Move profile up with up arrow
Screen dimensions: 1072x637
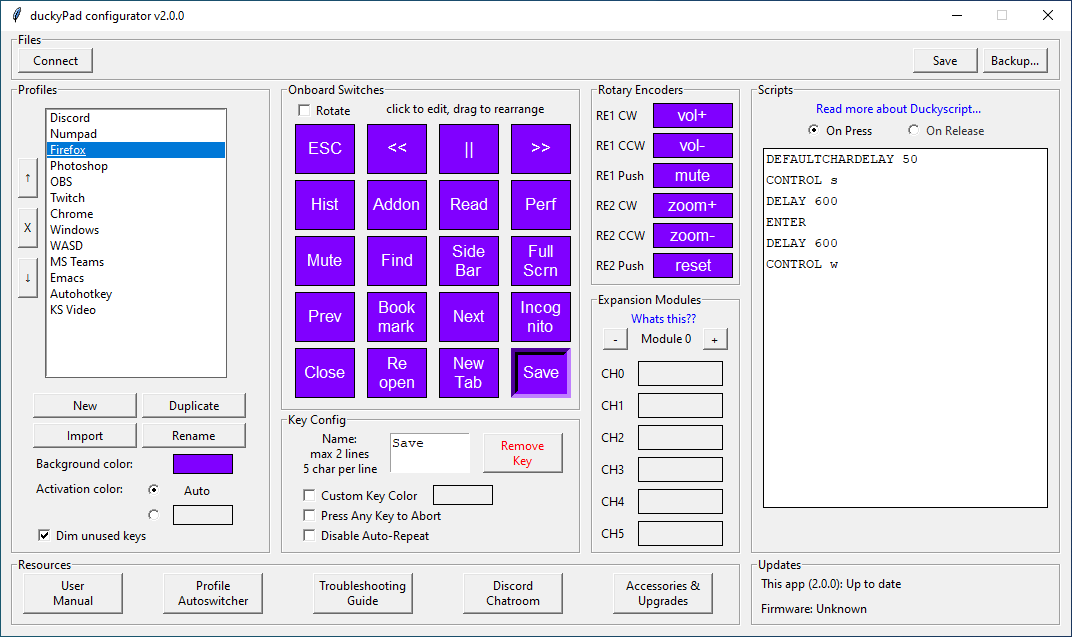(x=27, y=178)
